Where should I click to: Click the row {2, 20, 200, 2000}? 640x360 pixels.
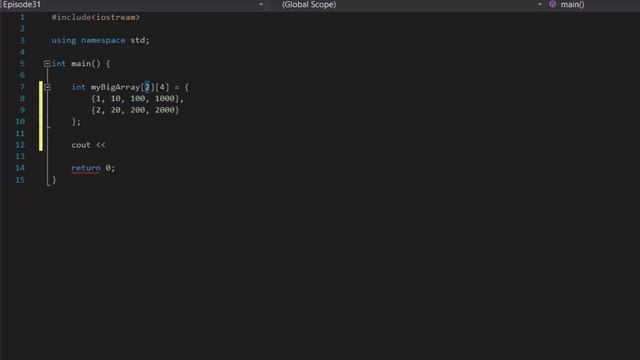tap(135, 110)
